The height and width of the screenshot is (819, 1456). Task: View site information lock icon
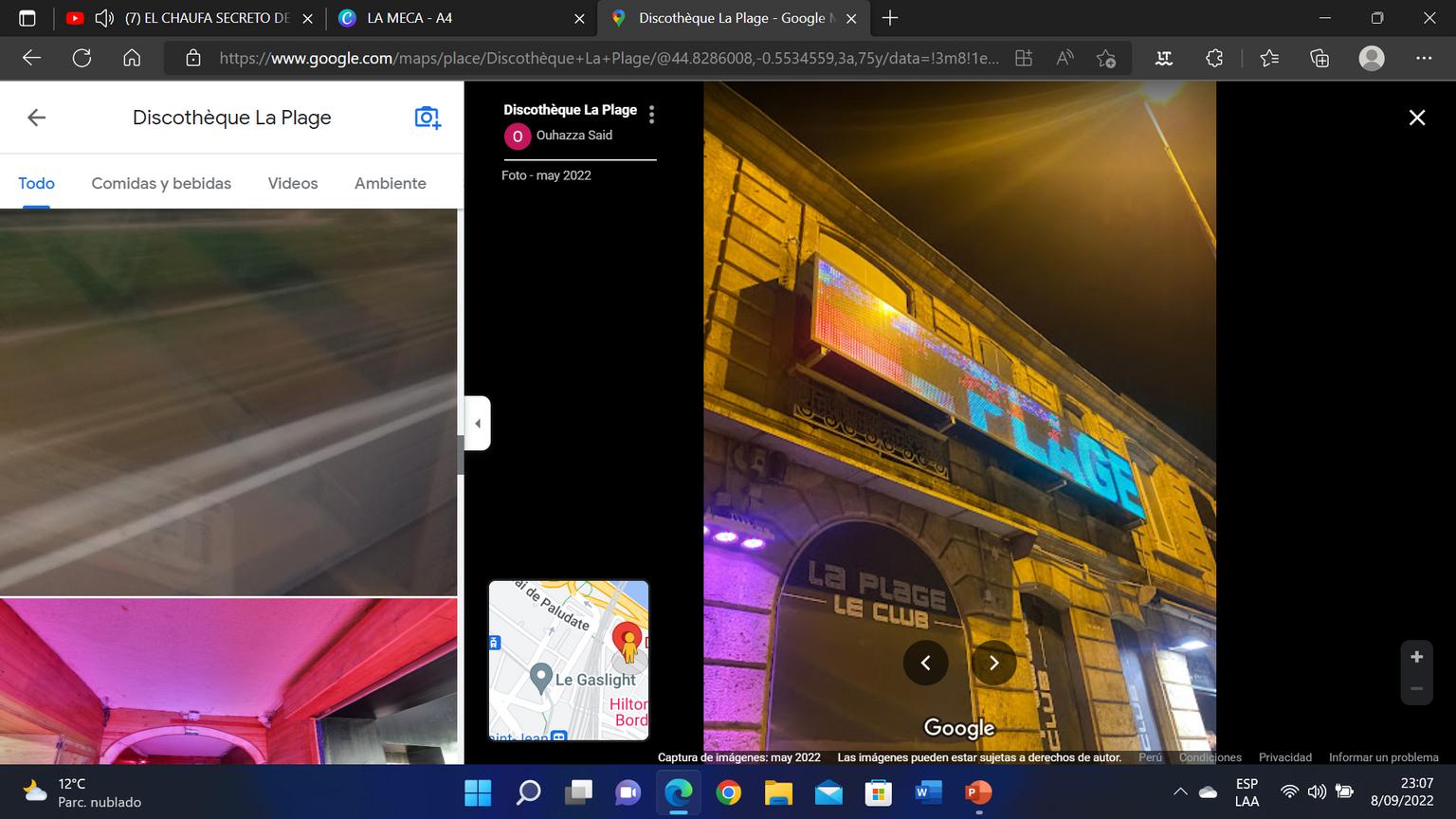(193, 58)
